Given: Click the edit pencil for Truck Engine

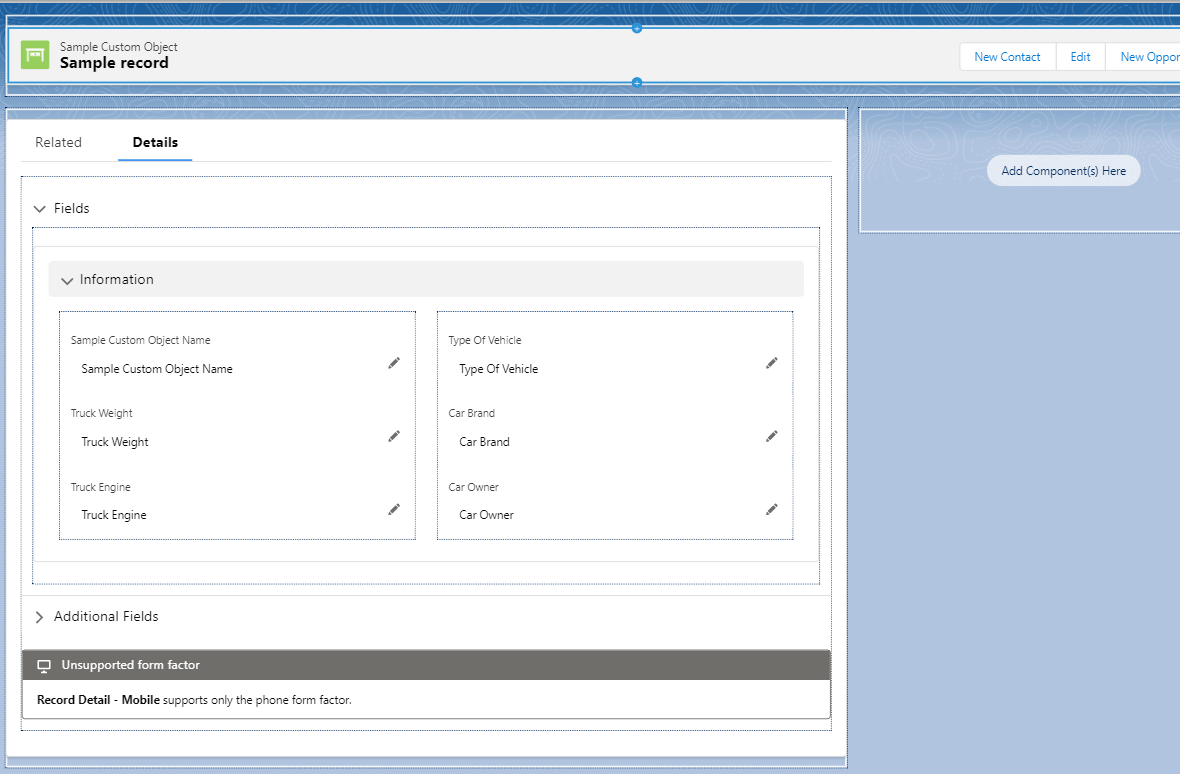Looking at the screenshot, I should pos(394,509).
